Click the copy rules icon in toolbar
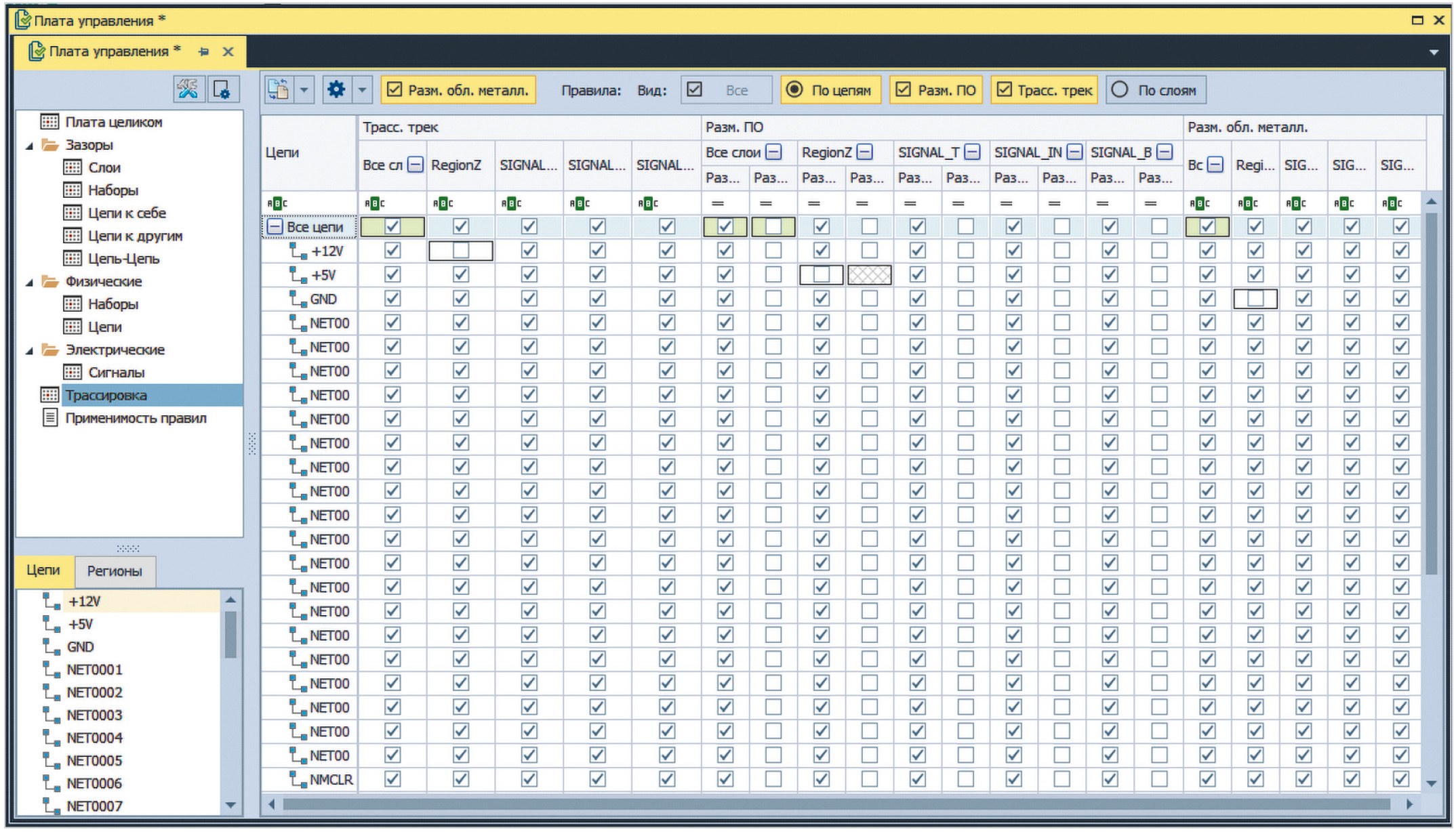The height and width of the screenshot is (832, 1456). (x=279, y=89)
